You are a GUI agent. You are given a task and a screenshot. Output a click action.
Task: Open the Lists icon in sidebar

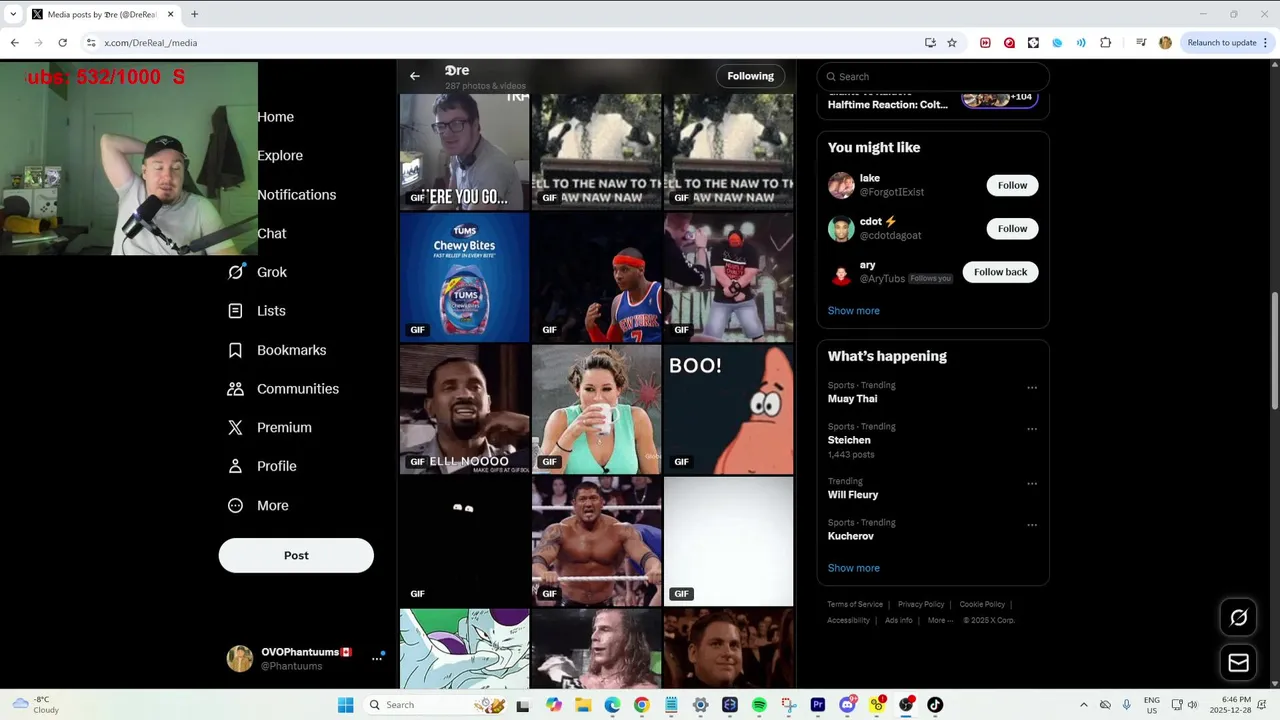[x=235, y=311]
